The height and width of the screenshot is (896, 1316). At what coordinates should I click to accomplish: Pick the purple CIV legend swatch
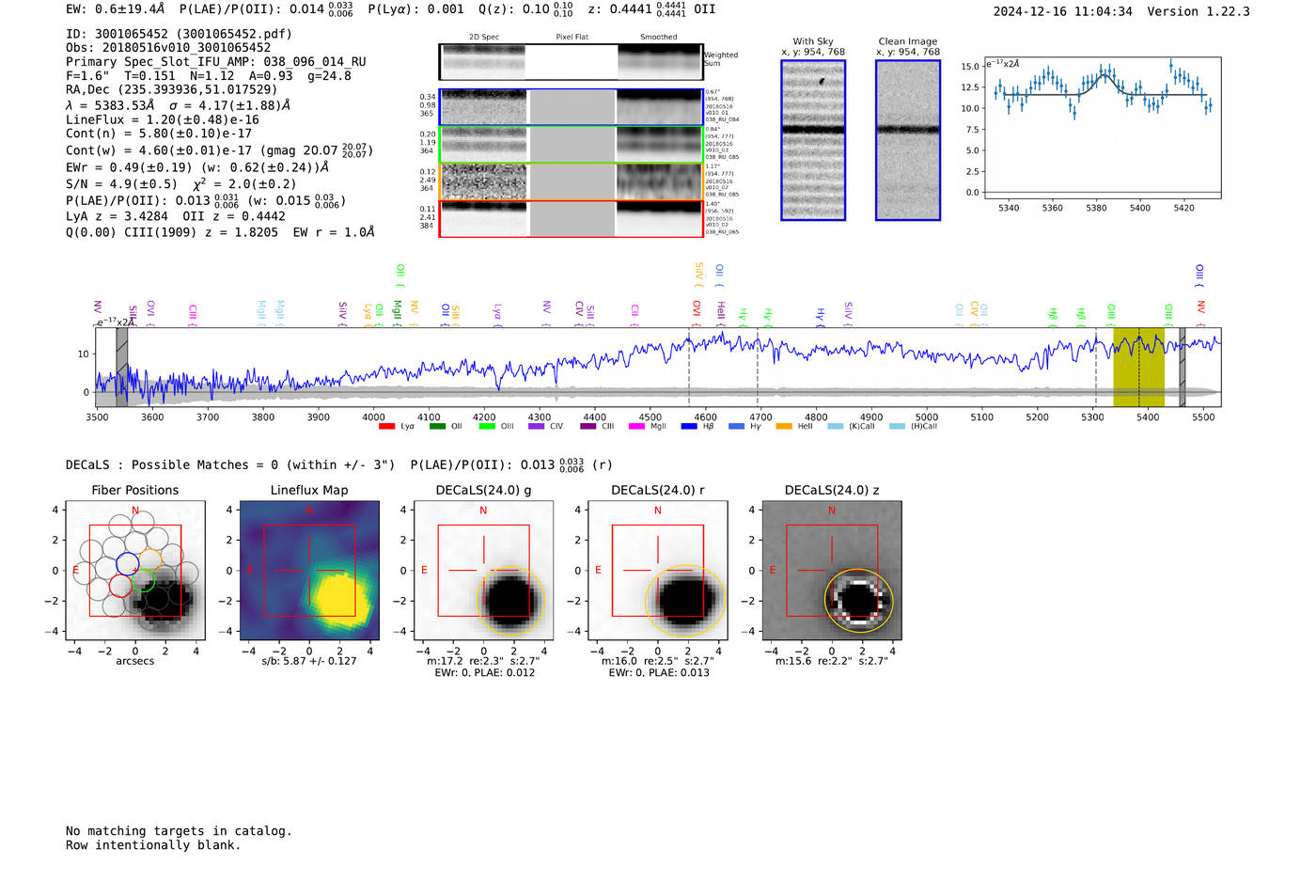click(537, 427)
